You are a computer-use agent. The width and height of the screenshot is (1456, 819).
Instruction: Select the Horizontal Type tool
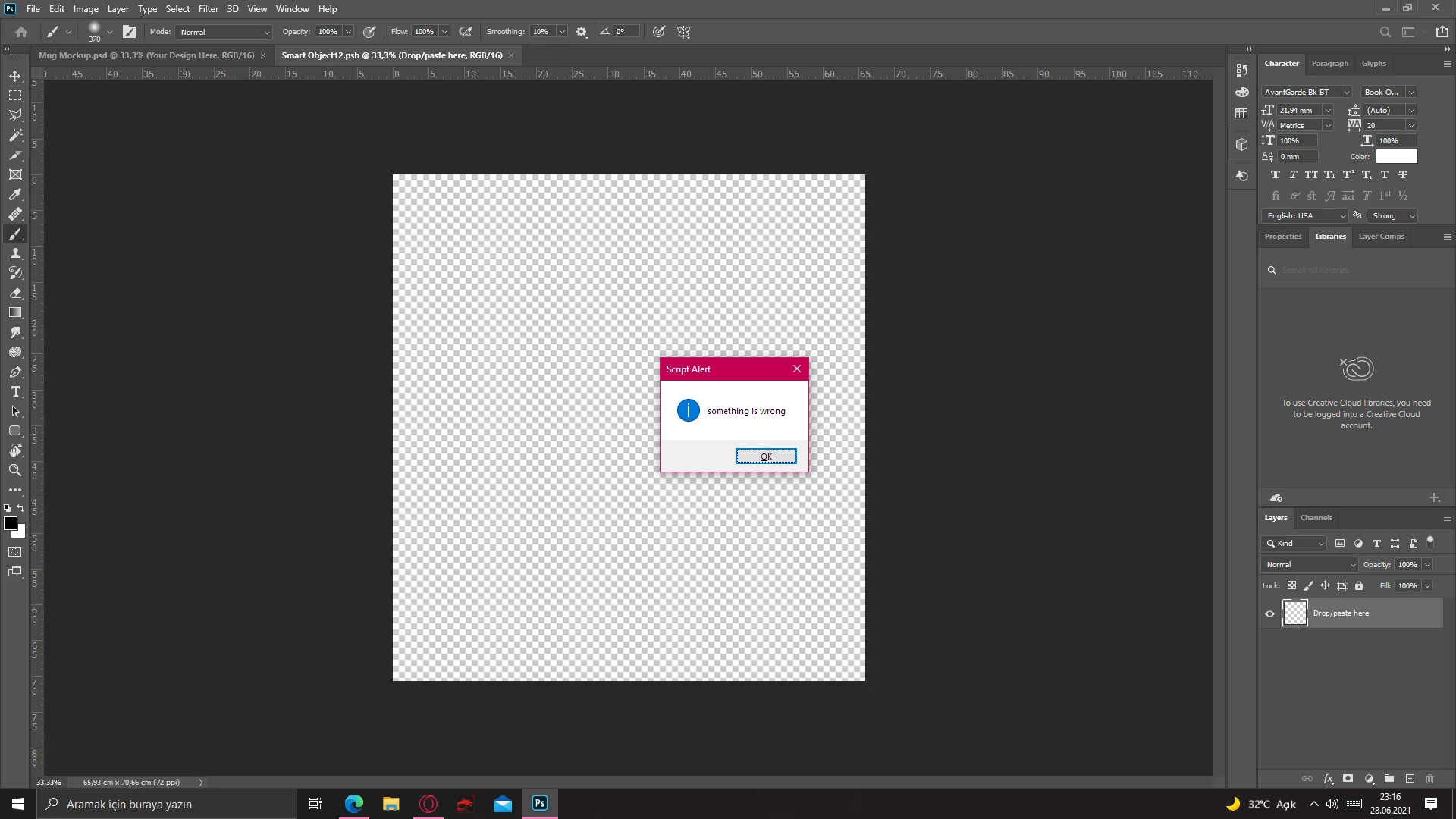pos(15,391)
